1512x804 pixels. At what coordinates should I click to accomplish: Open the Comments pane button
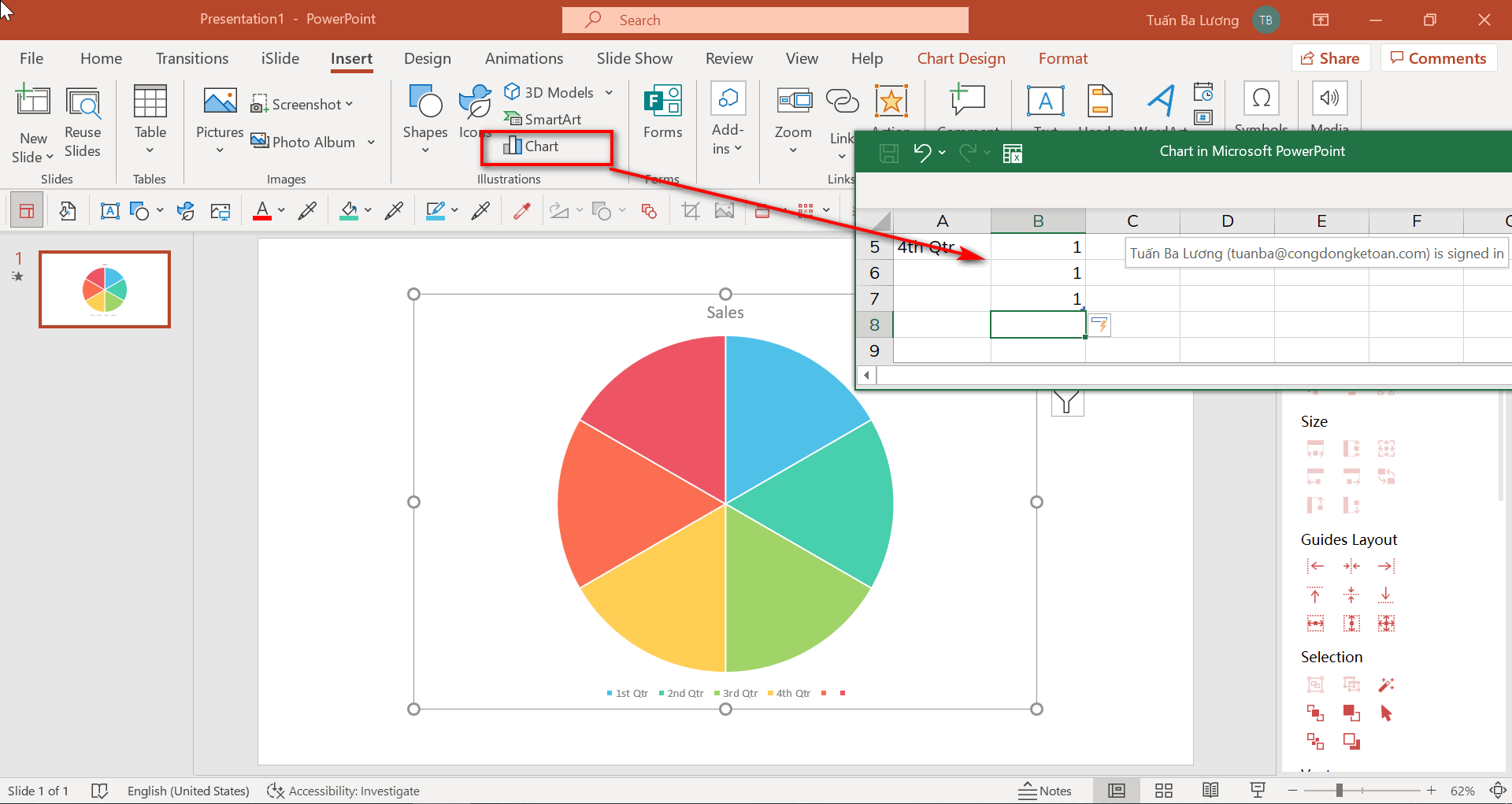tap(1438, 58)
